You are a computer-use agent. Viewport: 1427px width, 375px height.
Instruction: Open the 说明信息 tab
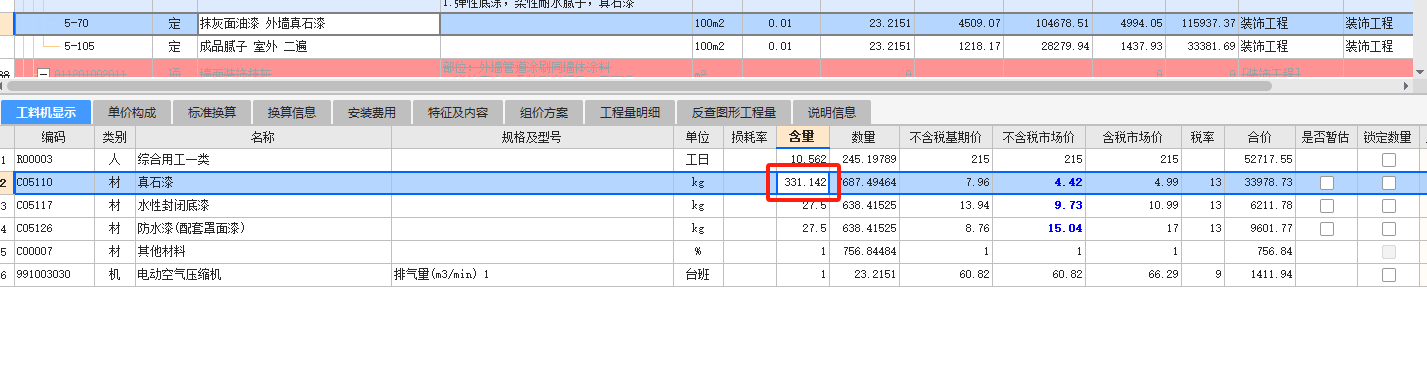click(832, 113)
